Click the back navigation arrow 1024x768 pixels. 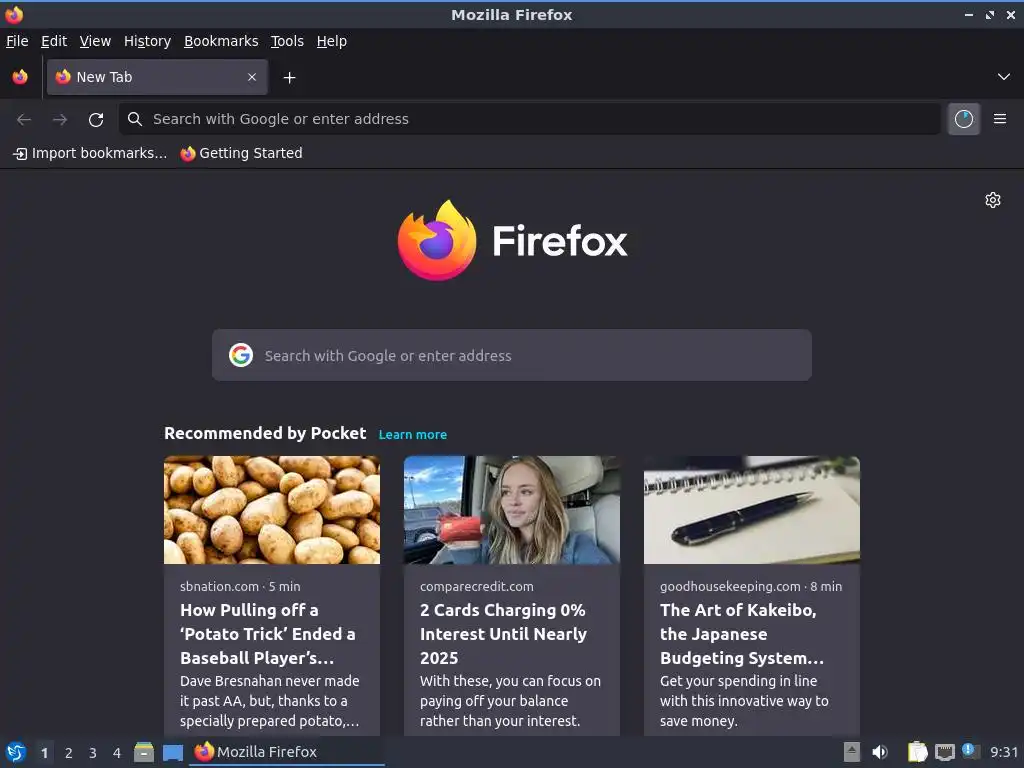[x=24, y=120]
